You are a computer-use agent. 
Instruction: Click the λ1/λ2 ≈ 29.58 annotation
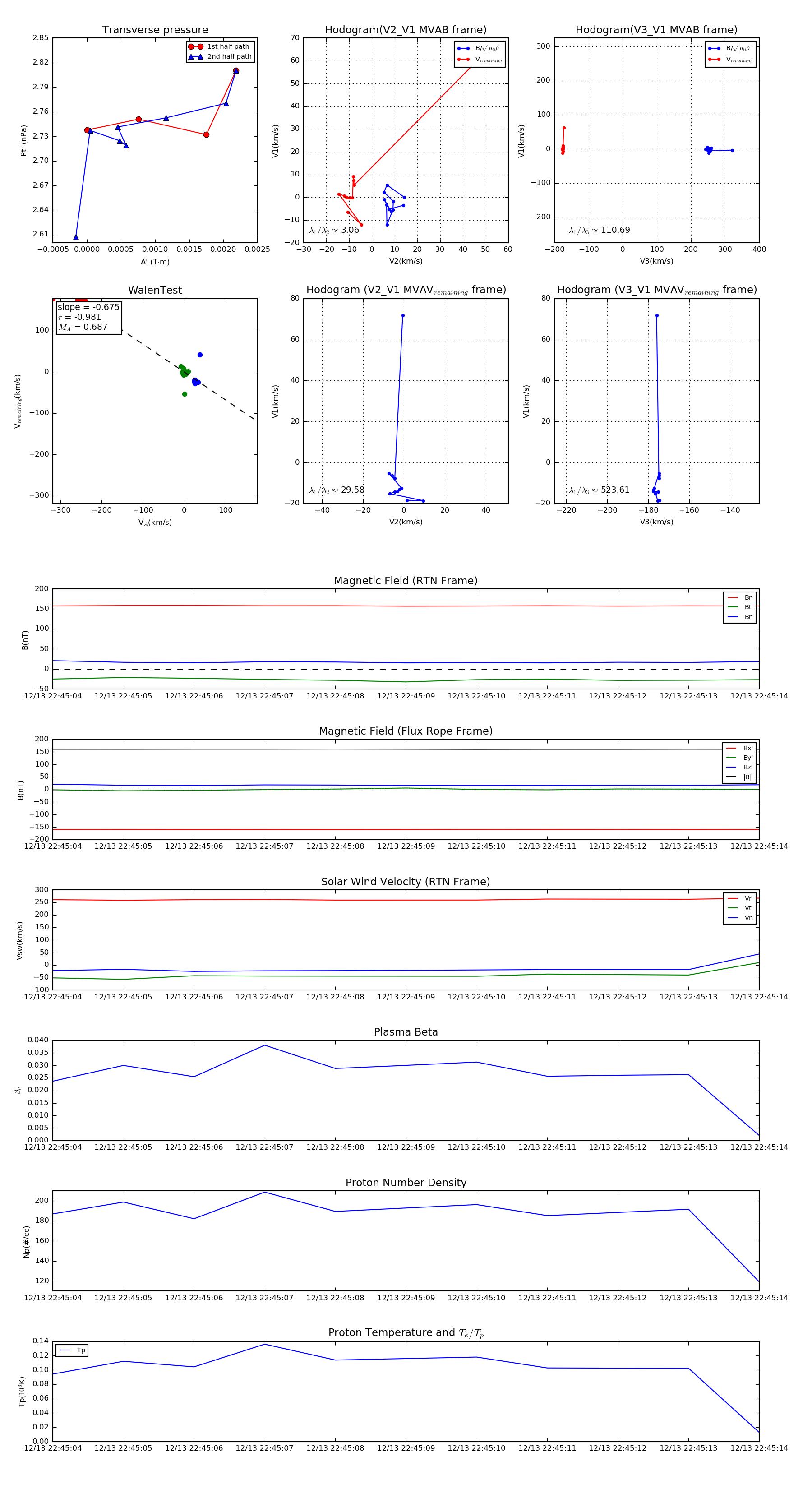[x=337, y=490]
